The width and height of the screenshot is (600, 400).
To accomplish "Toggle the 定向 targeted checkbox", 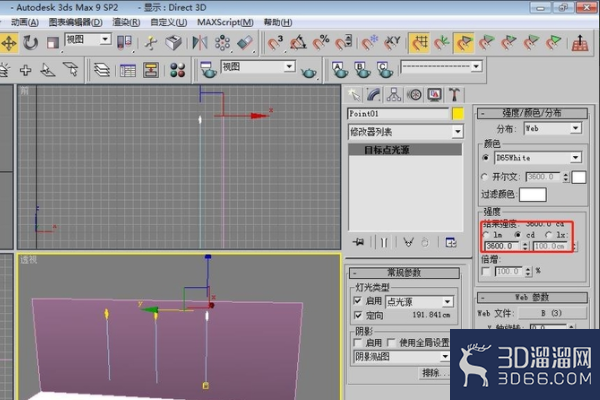I will click(358, 315).
